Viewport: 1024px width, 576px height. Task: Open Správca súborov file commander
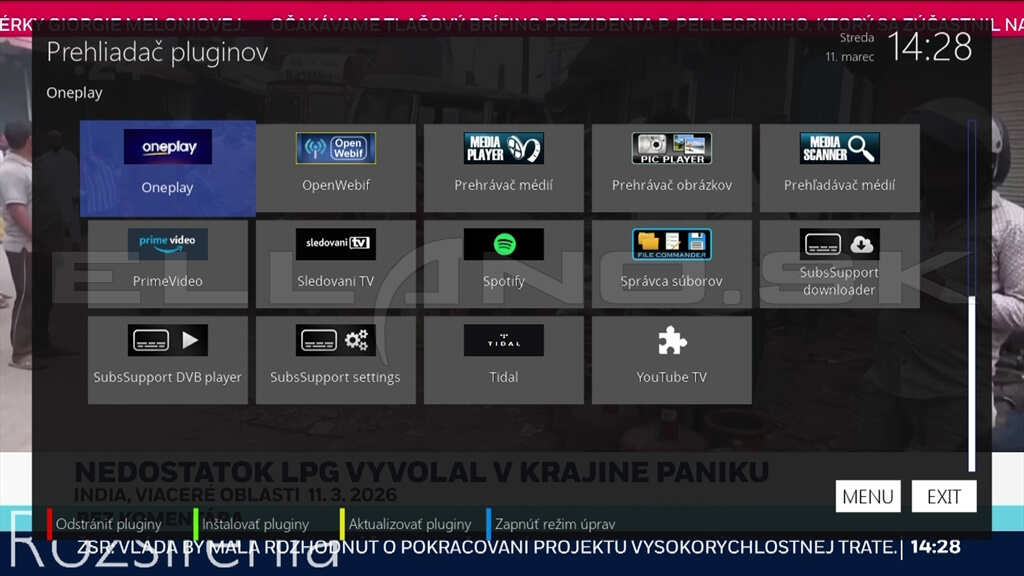(671, 262)
